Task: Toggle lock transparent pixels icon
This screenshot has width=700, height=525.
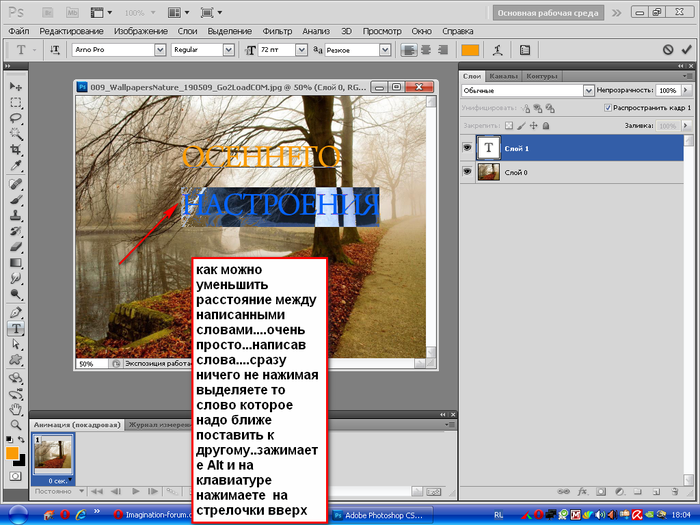Action: 509,125
